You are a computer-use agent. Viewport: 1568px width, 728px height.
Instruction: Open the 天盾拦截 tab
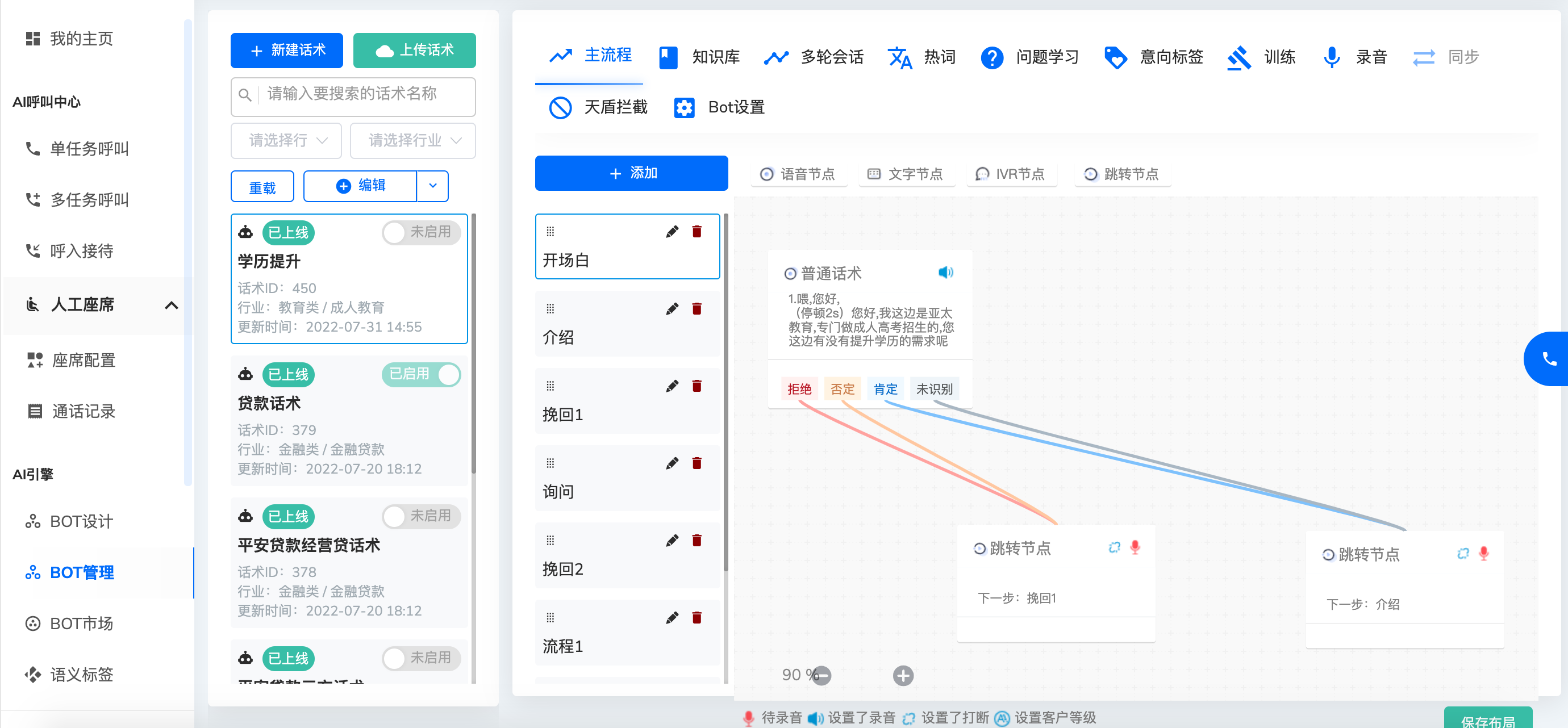point(598,108)
